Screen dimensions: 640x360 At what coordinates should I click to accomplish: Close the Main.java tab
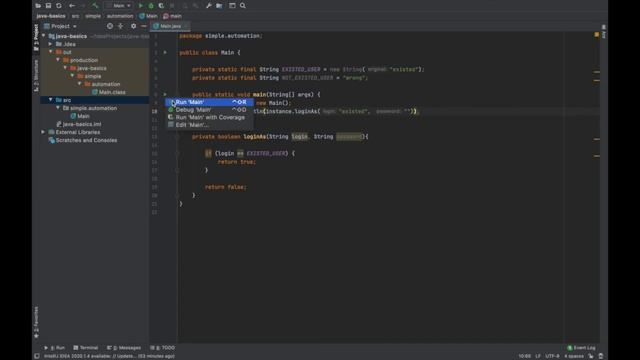pyautogui.click(x=186, y=26)
